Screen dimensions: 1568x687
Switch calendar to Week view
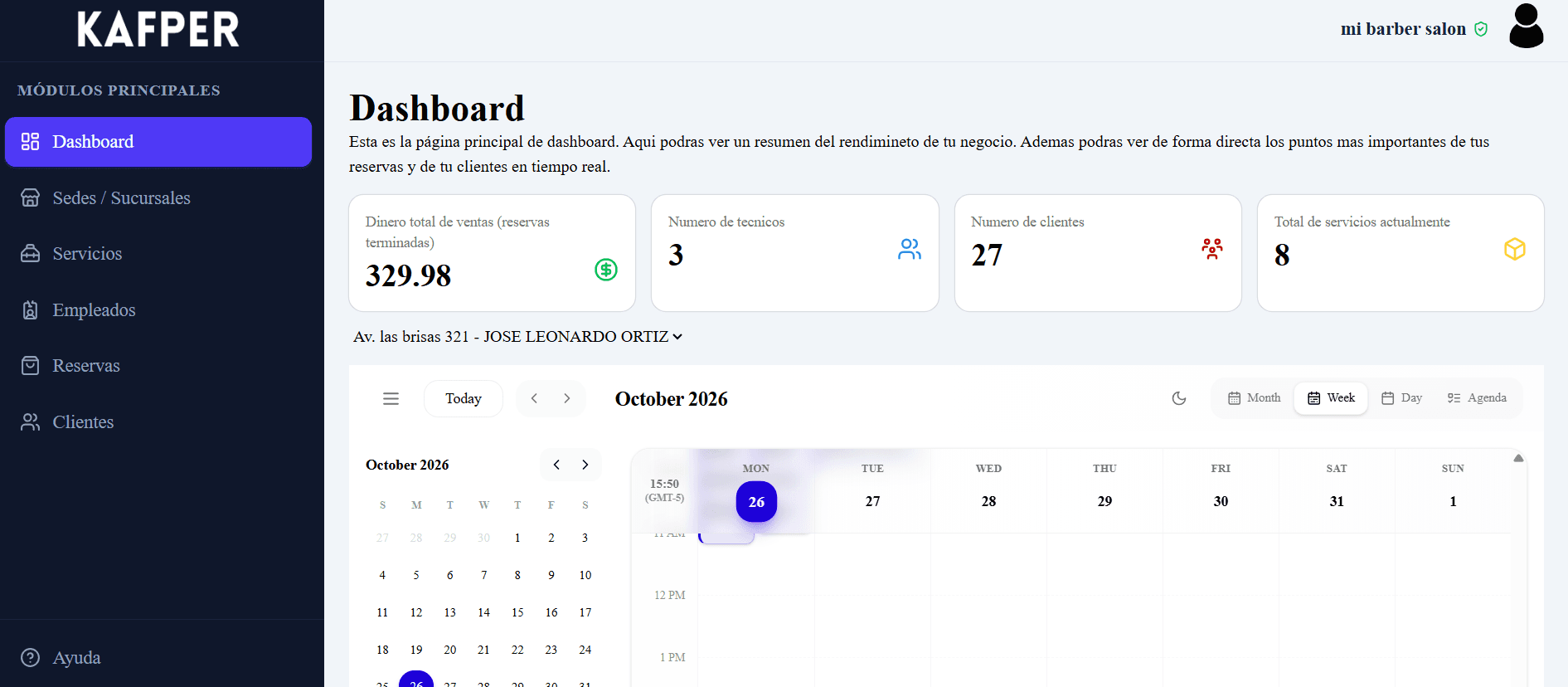[1331, 398]
